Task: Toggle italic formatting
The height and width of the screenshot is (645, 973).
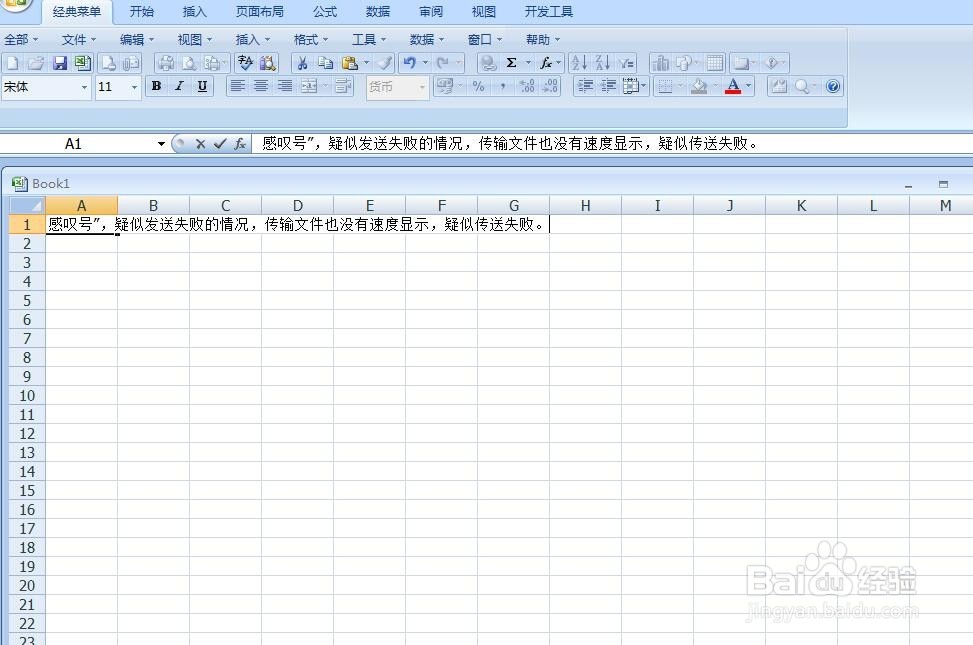Action: tap(178, 86)
